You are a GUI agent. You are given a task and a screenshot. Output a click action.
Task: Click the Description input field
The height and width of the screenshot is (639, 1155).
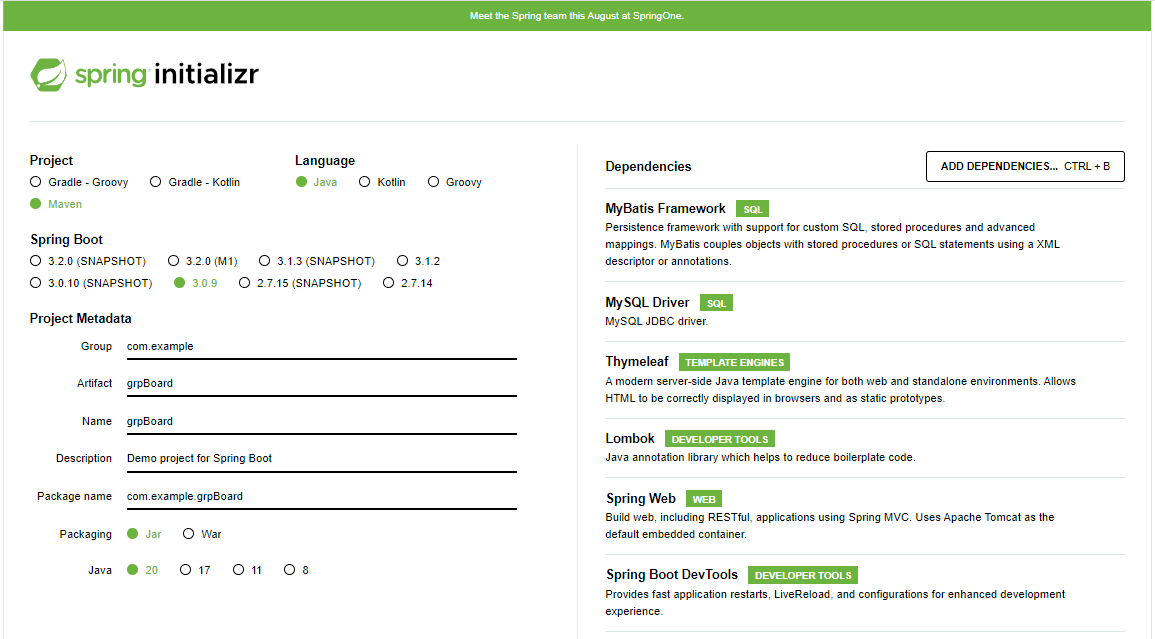(x=321, y=458)
